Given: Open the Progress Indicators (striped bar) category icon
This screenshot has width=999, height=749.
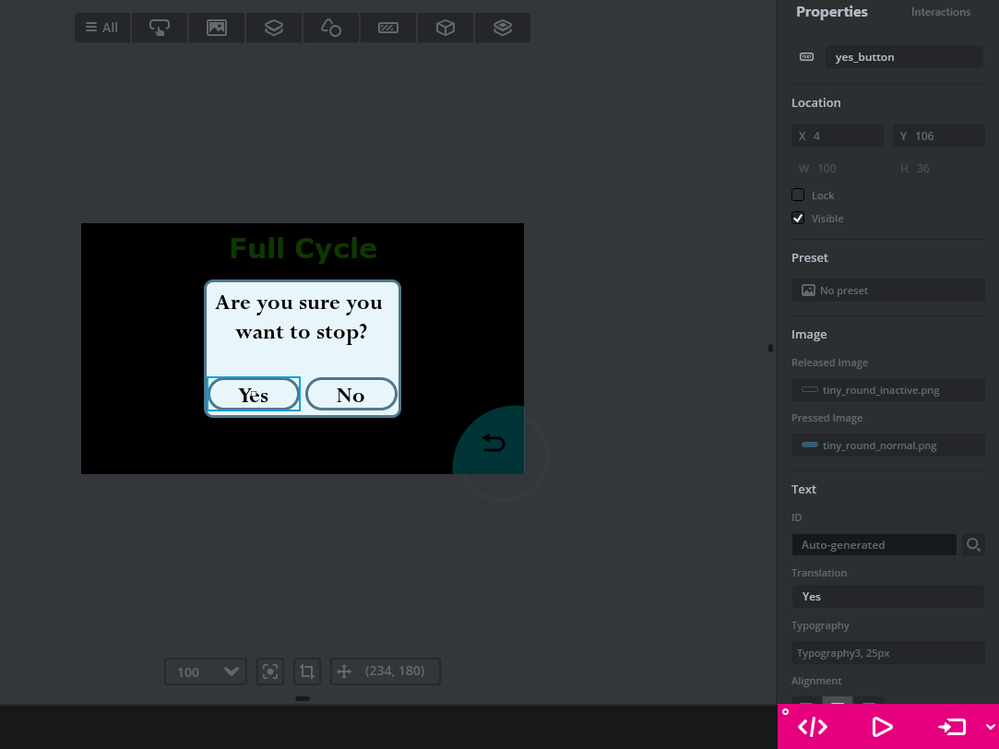Looking at the screenshot, I should [388, 27].
